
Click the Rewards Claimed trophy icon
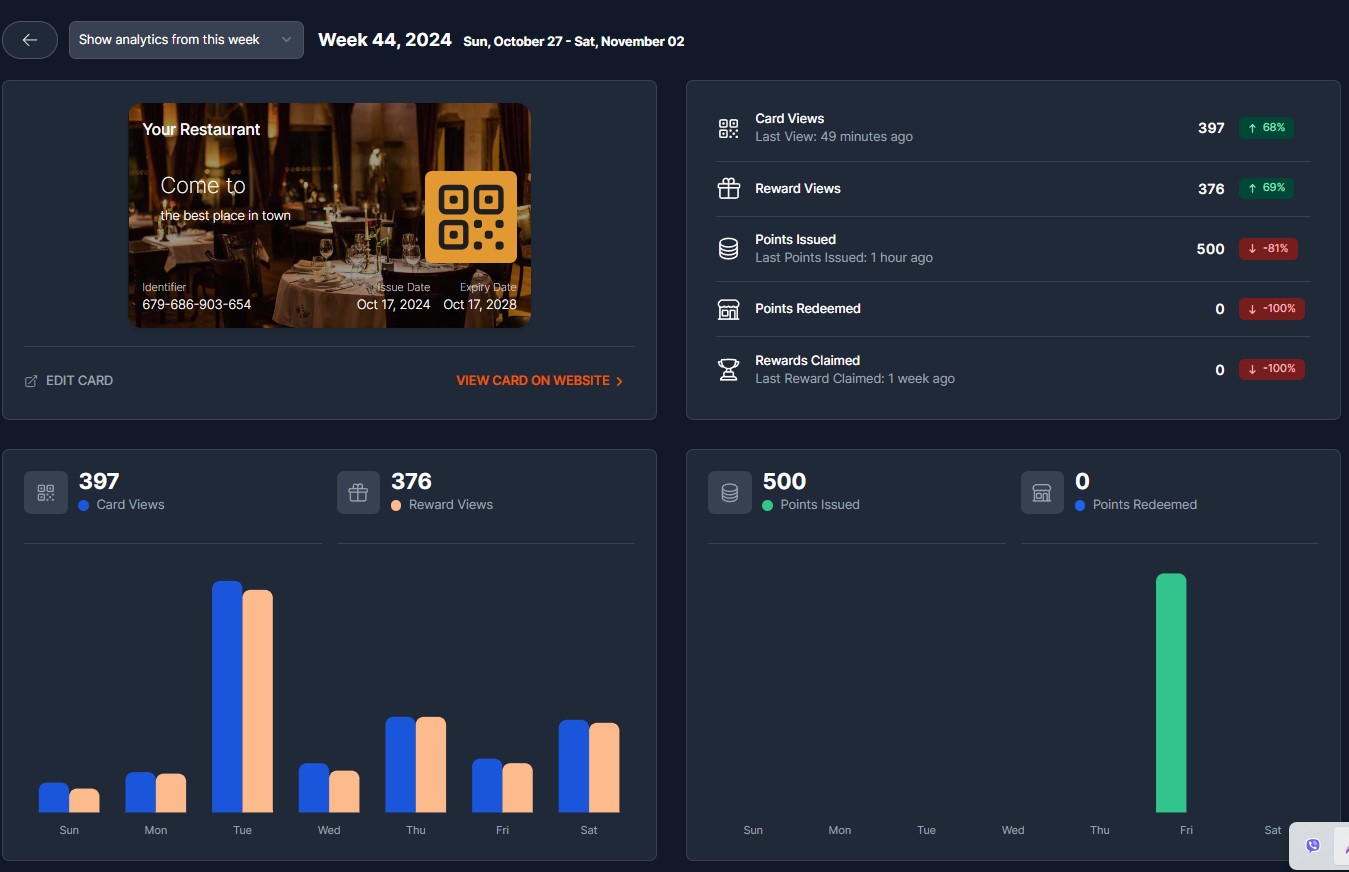click(x=729, y=369)
